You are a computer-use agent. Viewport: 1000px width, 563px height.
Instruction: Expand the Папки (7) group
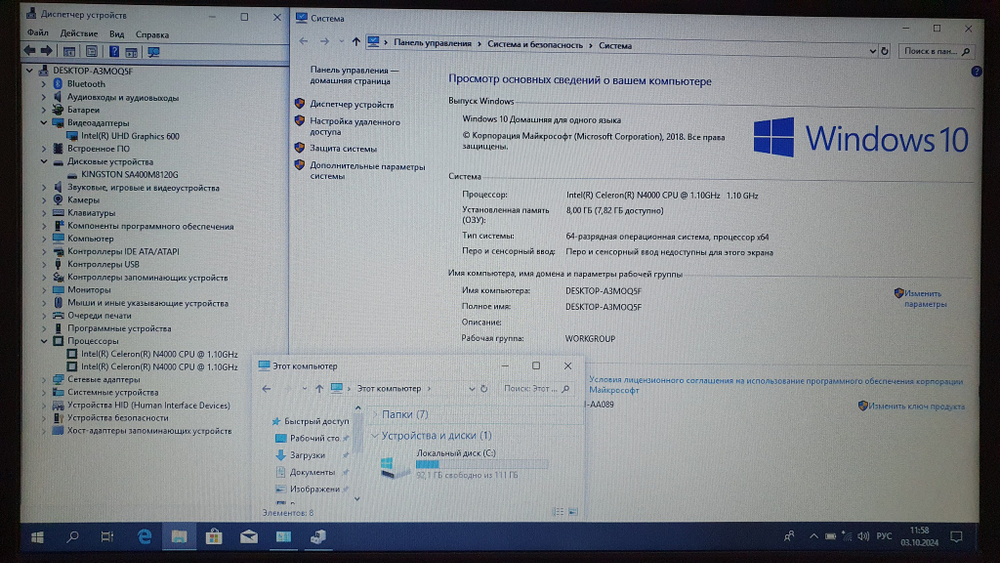(374, 414)
